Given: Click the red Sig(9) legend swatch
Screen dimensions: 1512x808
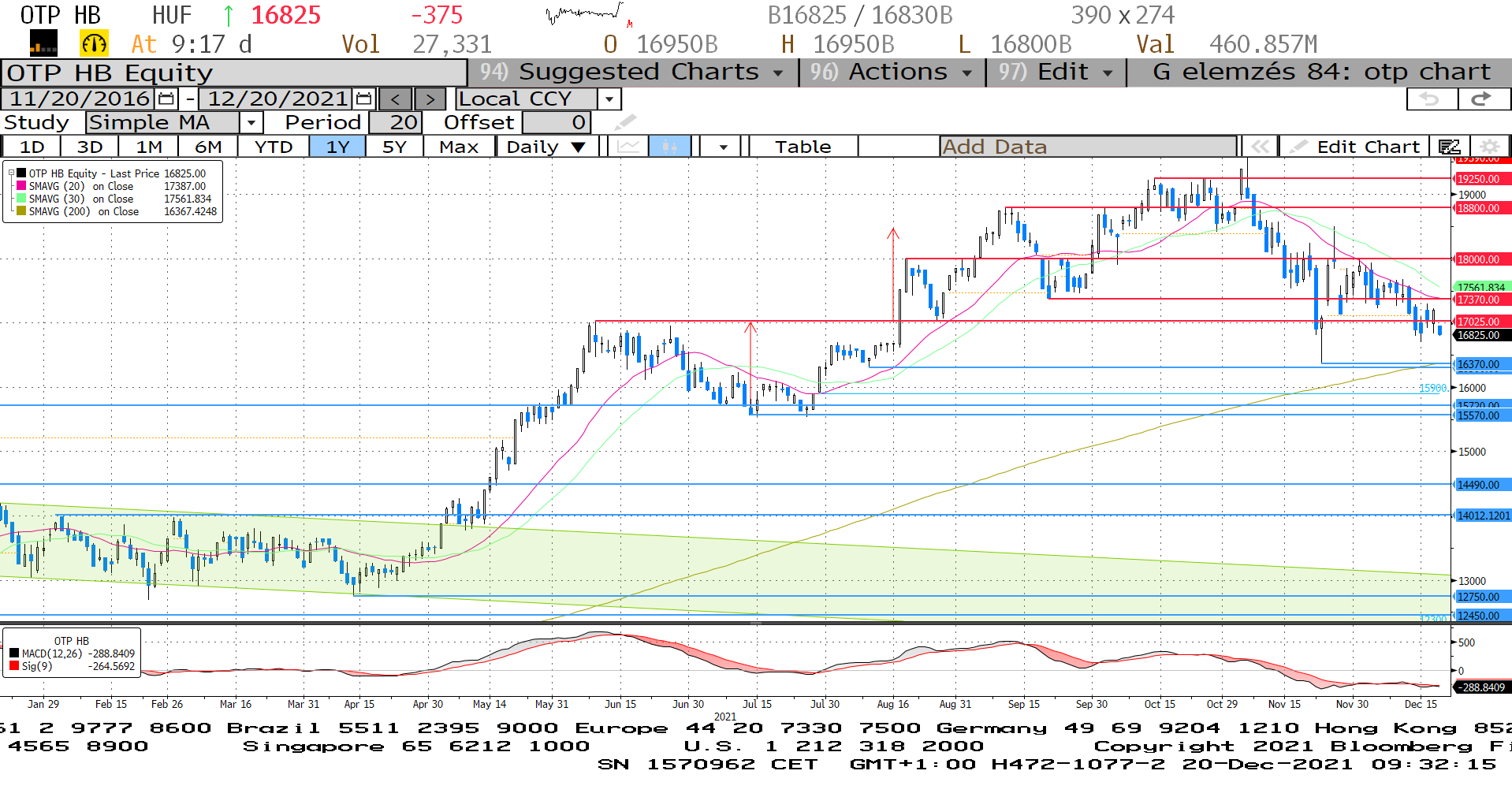Looking at the screenshot, I should tap(14, 666).
